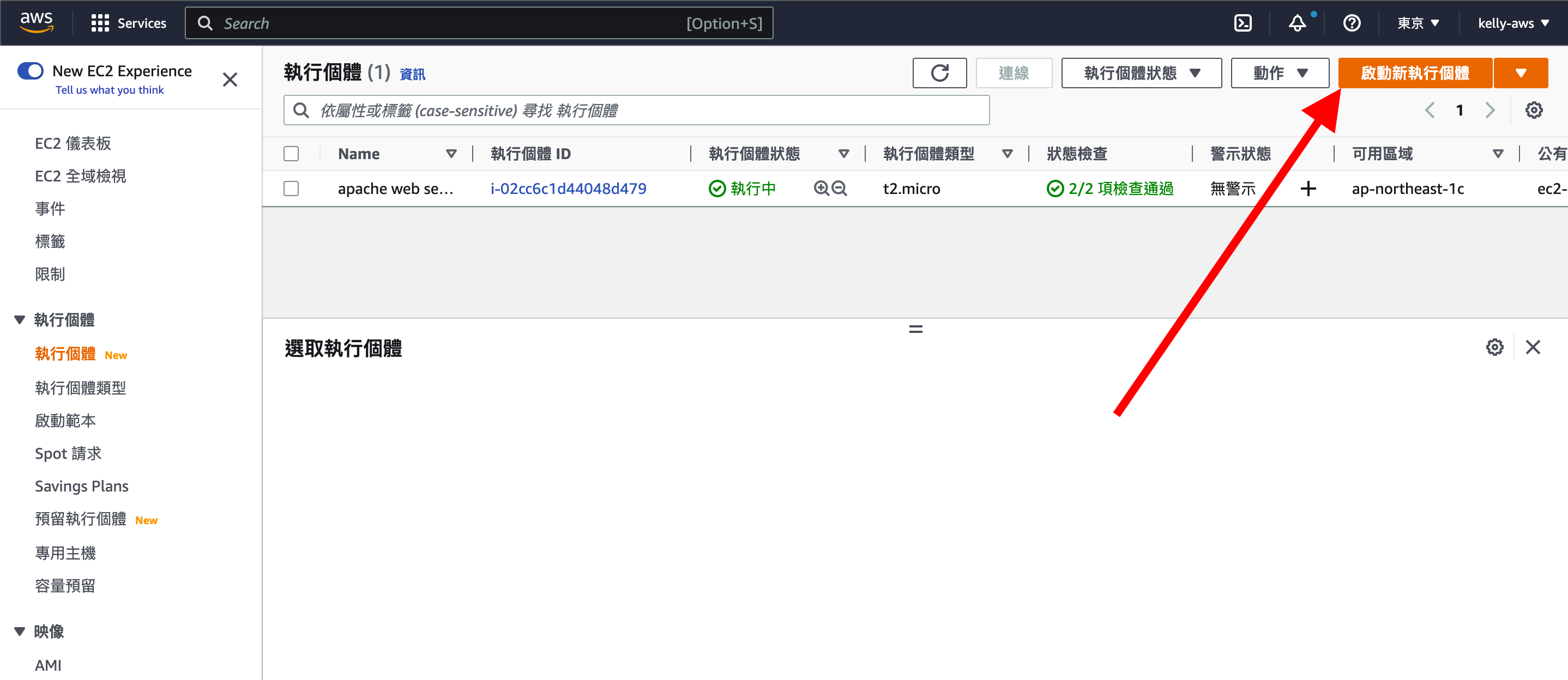
Task: Go to previous page of instances
Action: (1430, 110)
